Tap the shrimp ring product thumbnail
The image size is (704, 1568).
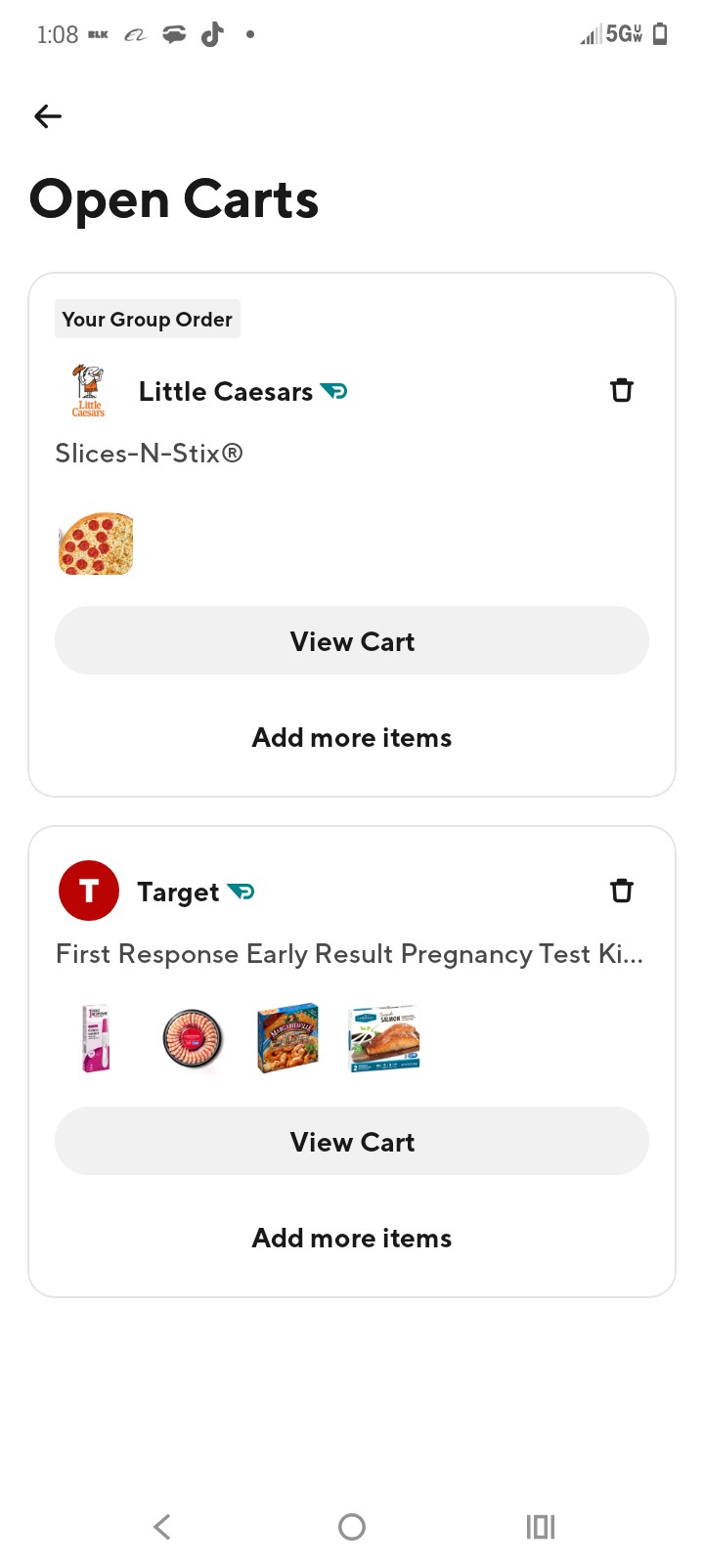(192, 1038)
